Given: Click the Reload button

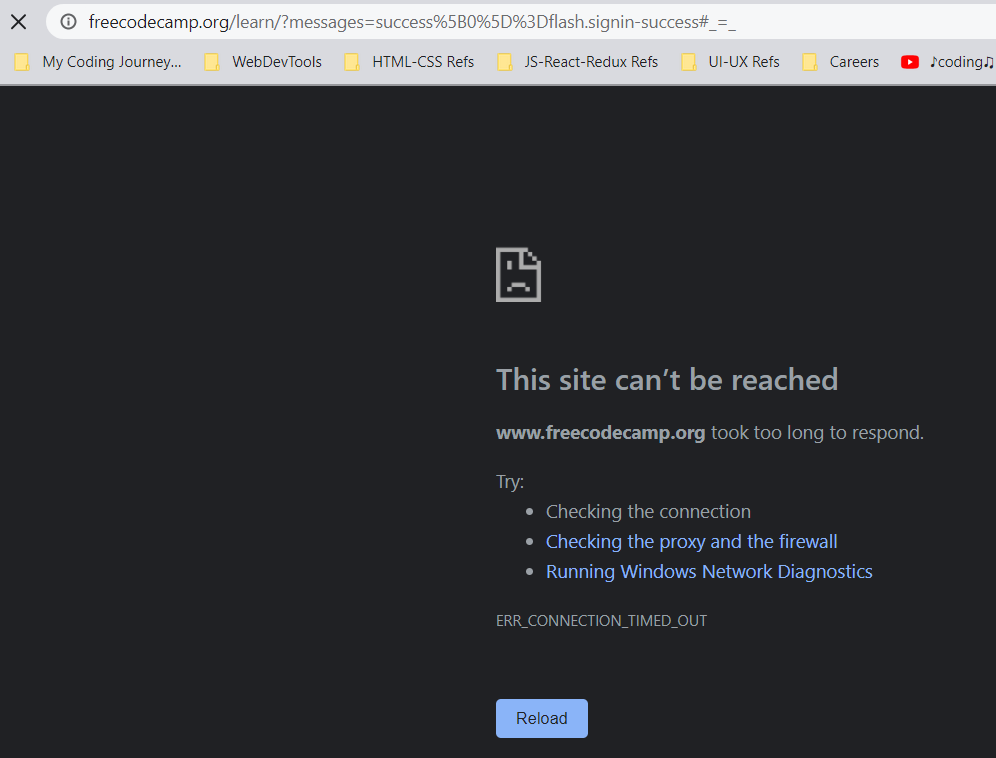Looking at the screenshot, I should (541, 718).
